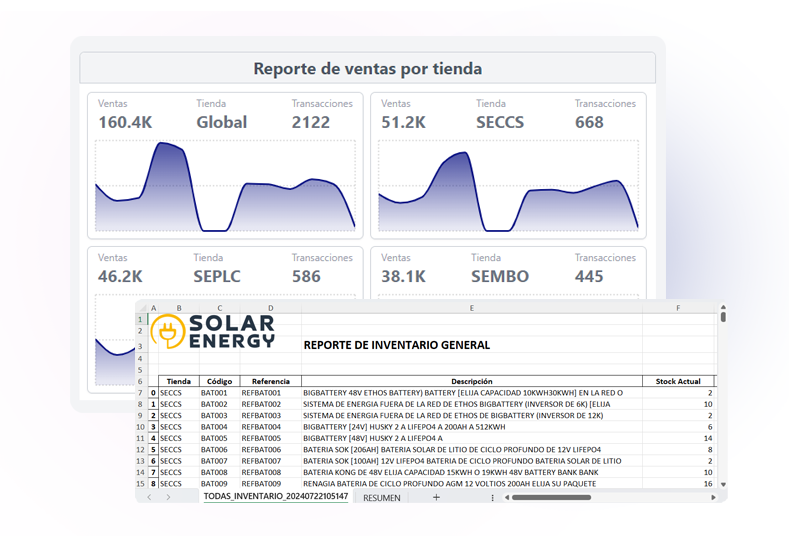Select the REPORTE DE INVENTARIO GENERAL title
Image resolution: width=789 pixels, height=545 pixels.
(x=397, y=345)
